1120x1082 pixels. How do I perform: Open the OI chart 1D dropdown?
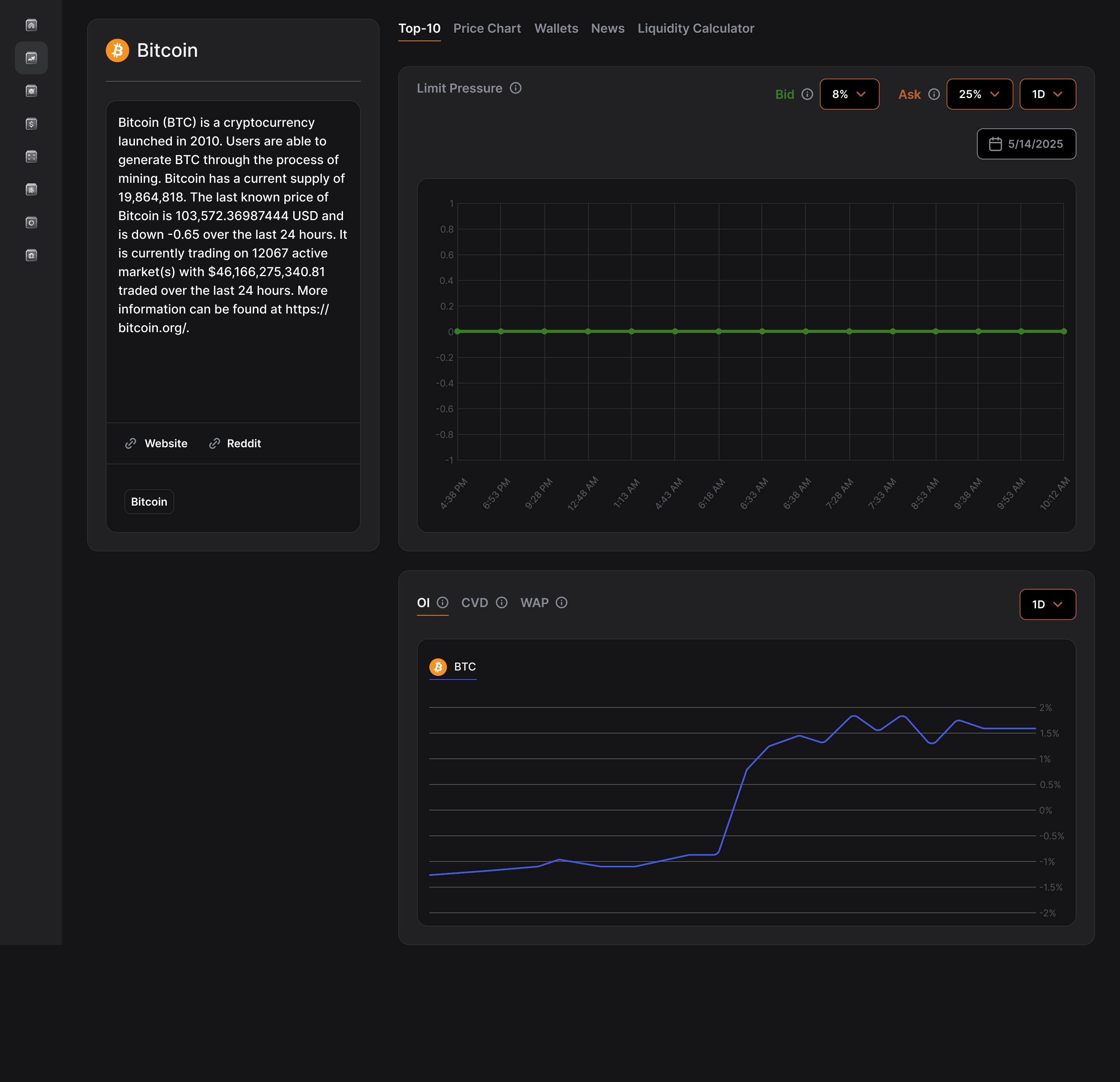[1047, 604]
